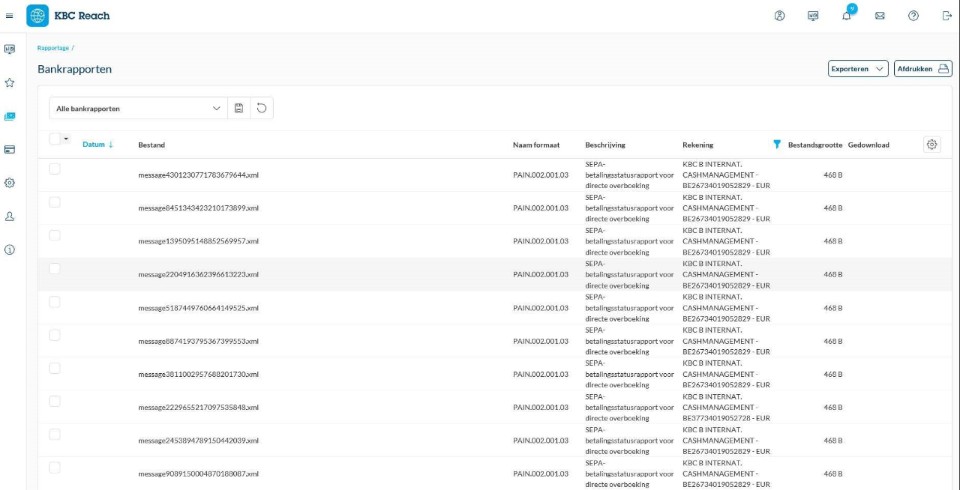Click the save filter icon beside the dropdown
The width and height of the screenshot is (960, 490).
pyautogui.click(x=239, y=108)
